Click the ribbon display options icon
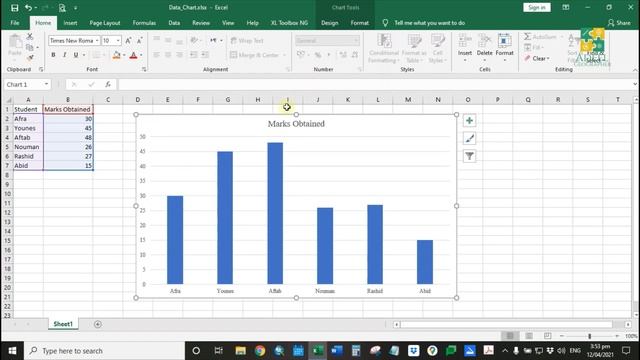Image resolution: width=640 pixels, height=360 pixels. pos(566,7)
